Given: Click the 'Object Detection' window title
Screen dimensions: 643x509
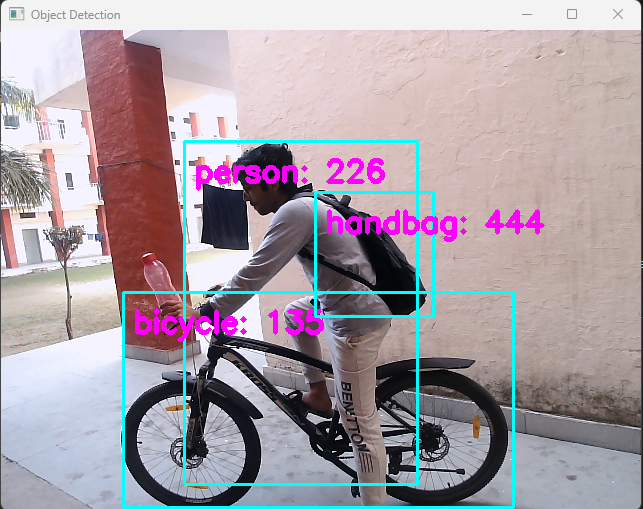Looking at the screenshot, I should click(75, 15).
